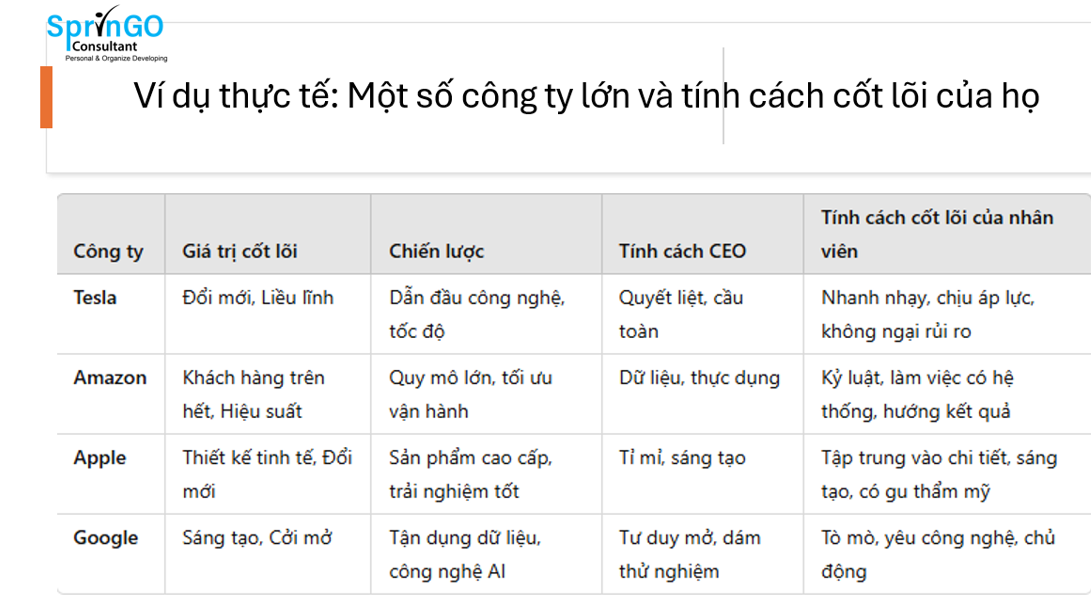This screenshot has width=1091, height=601.
Task: Click the SprinGO Consultant logo
Action: [106, 36]
